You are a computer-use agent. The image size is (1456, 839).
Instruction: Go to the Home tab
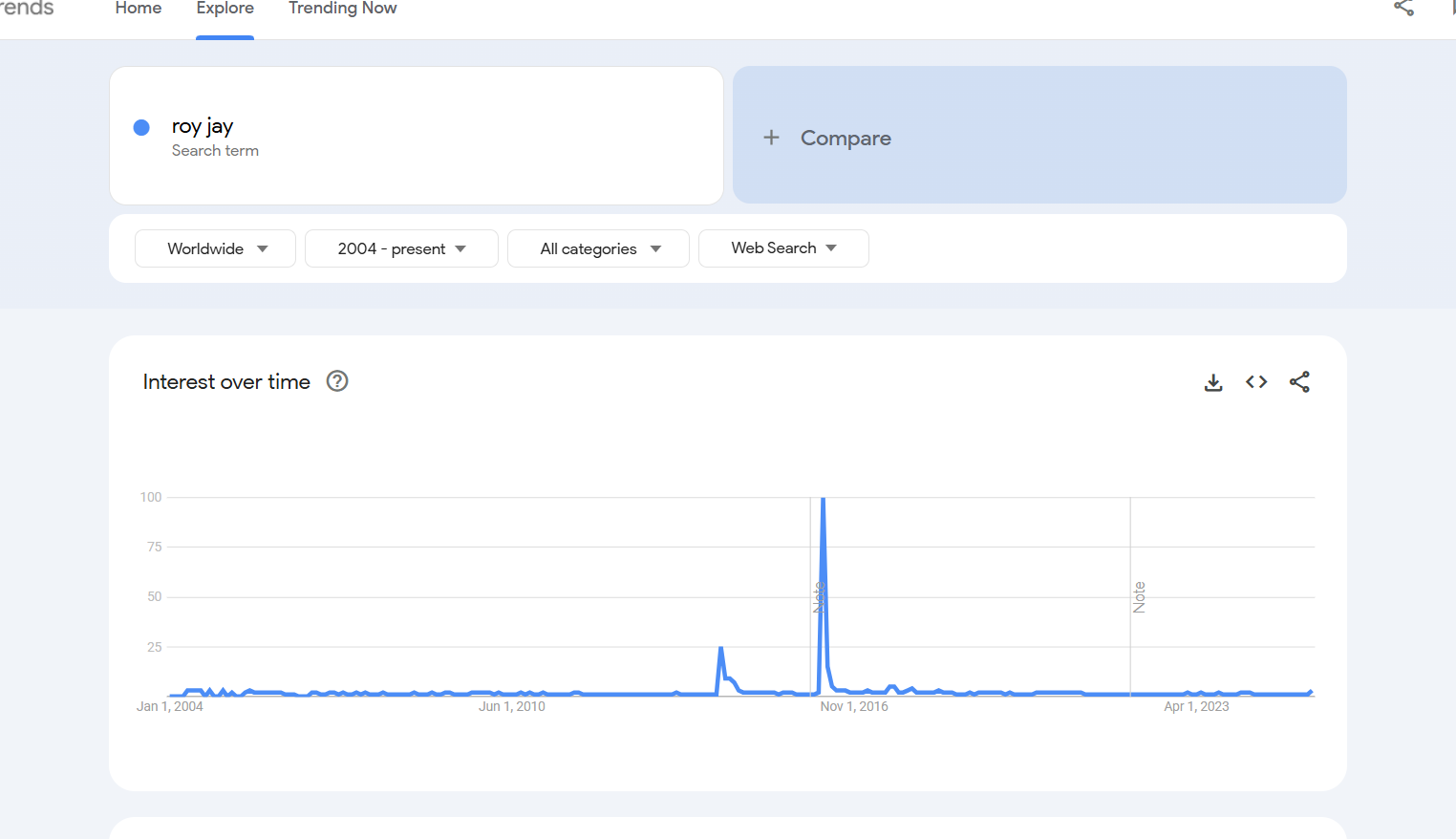(139, 9)
